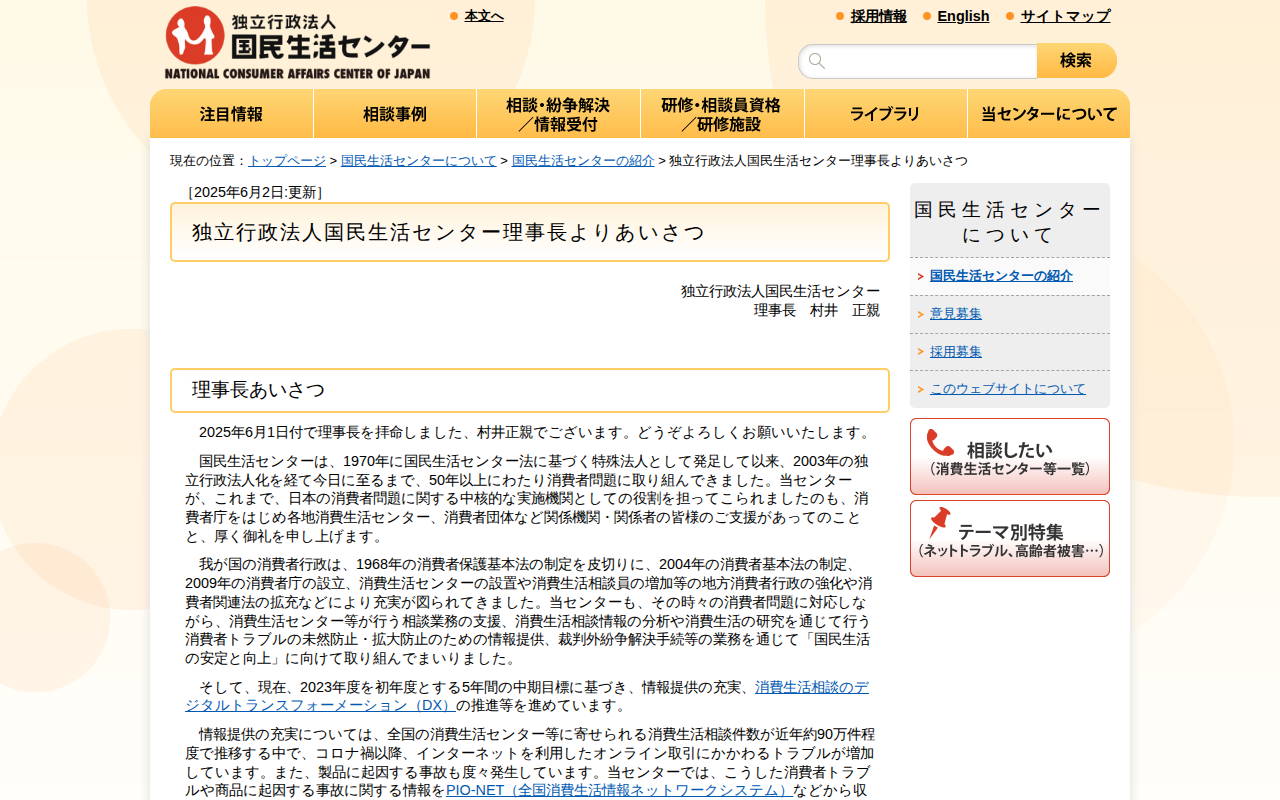Open the 消費生活相談のデジタルトランスフォーメーション（DX） link
The image size is (1280, 800).
coord(527,696)
